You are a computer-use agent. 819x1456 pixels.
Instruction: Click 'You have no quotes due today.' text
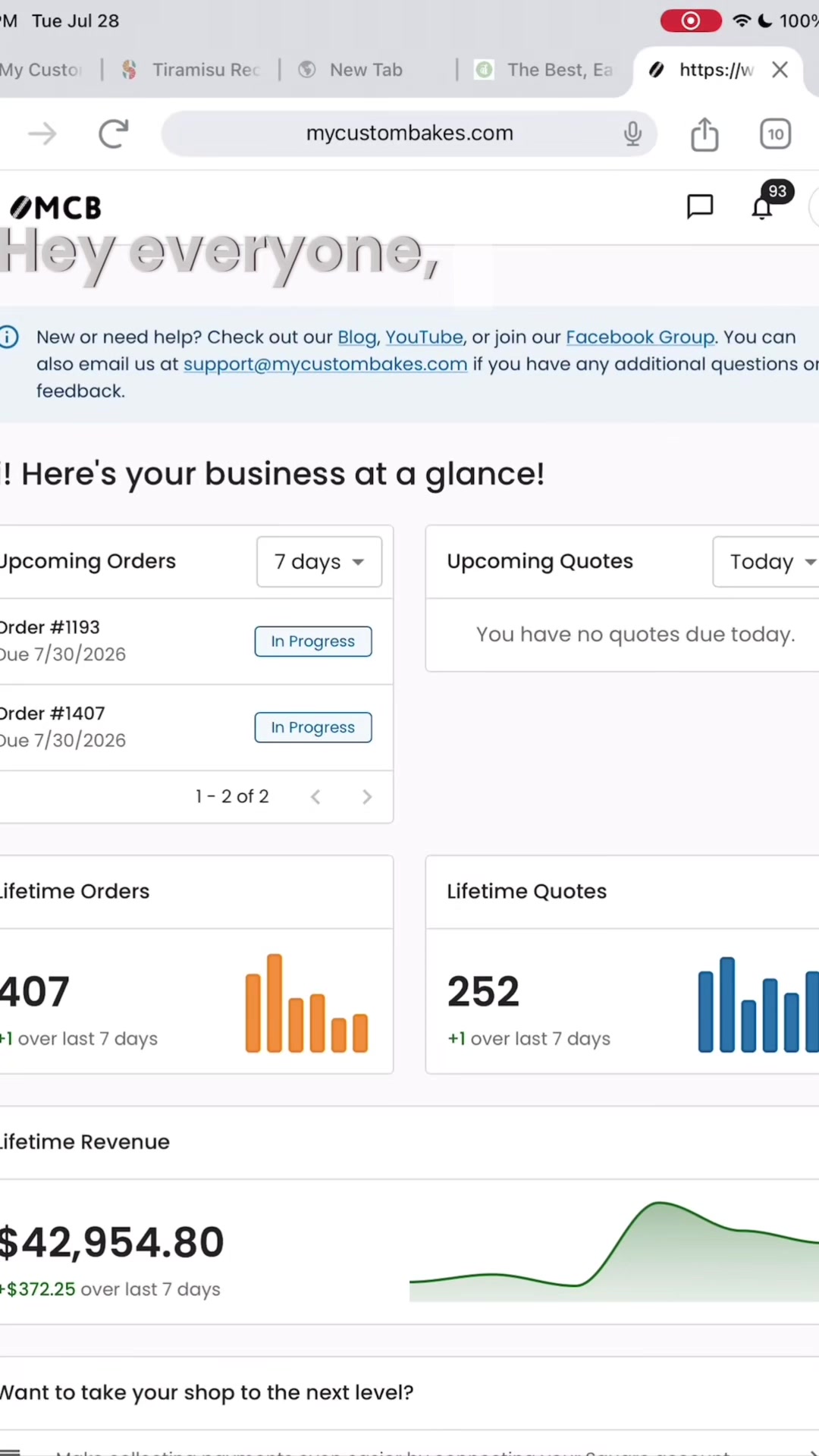[x=635, y=635]
